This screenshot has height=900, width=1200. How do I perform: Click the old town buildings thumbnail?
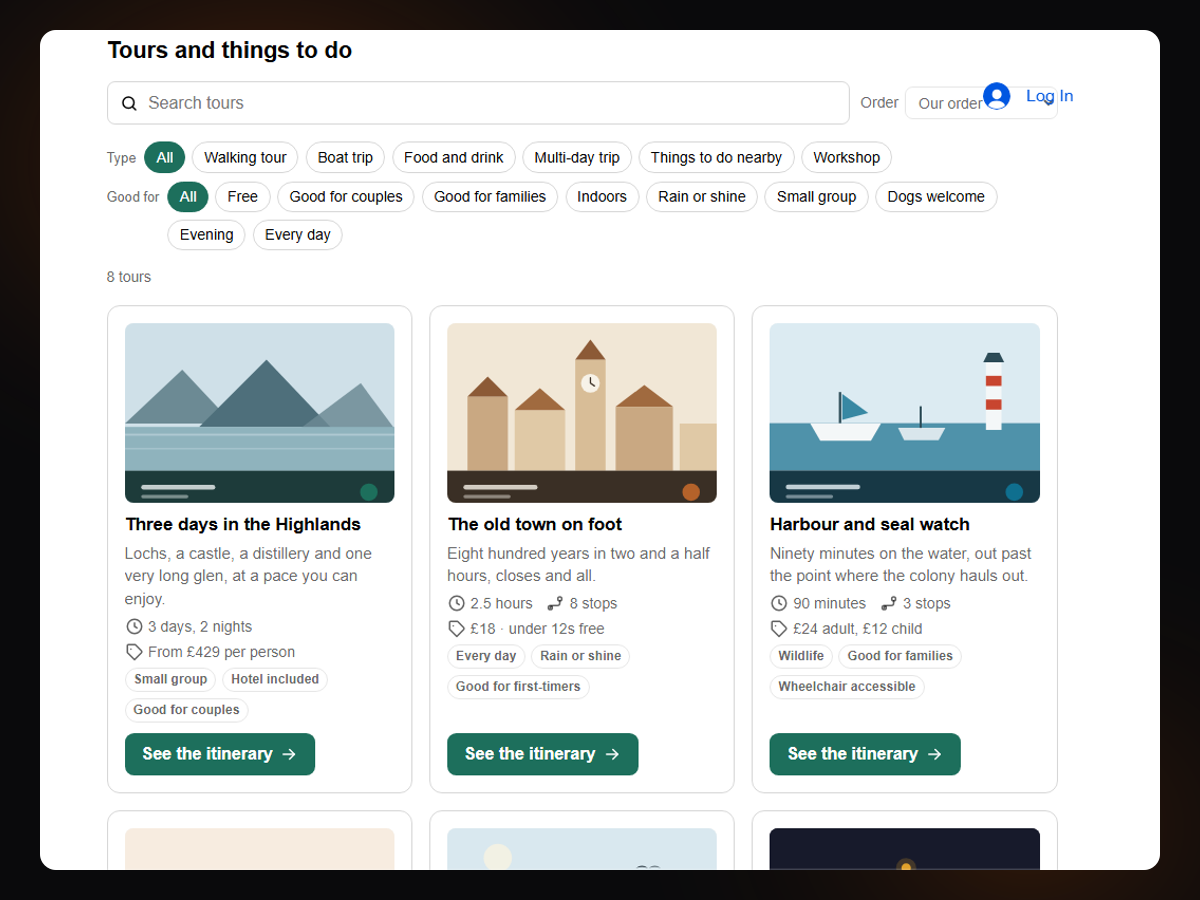click(x=582, y=412)
